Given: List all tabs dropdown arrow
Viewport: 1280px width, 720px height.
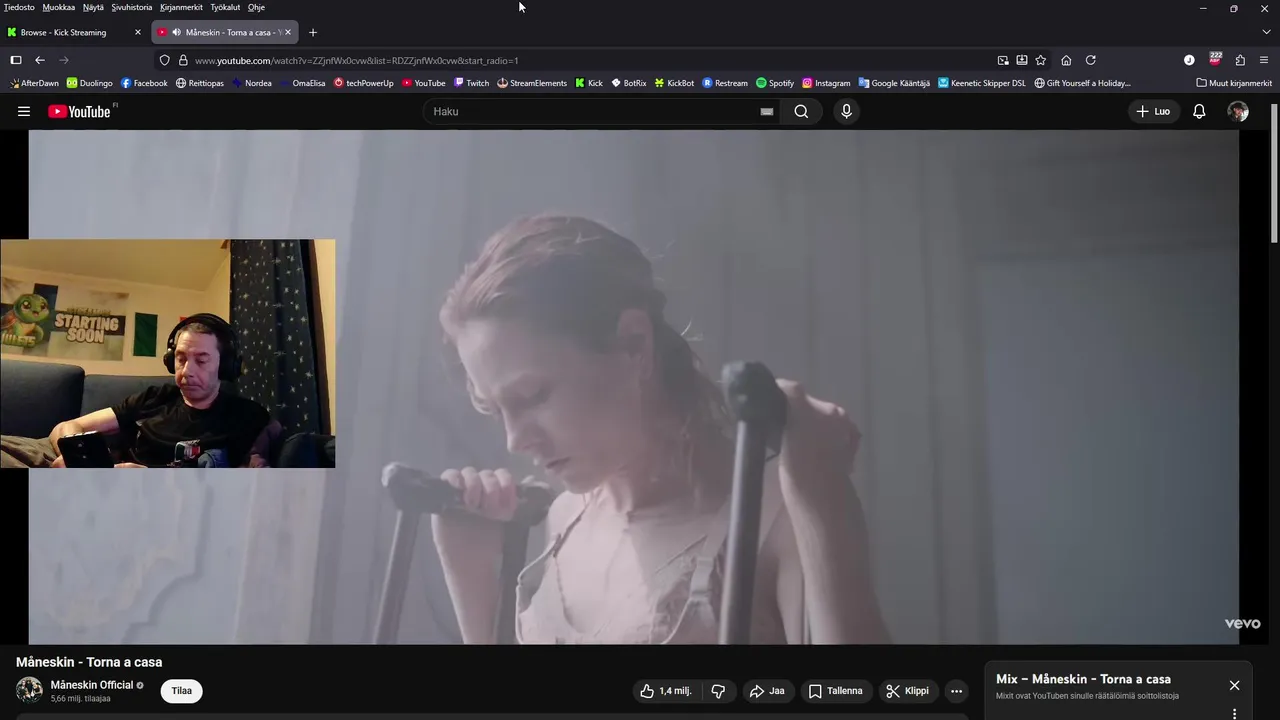Looking at the screenshot, I should (1266, 32).
